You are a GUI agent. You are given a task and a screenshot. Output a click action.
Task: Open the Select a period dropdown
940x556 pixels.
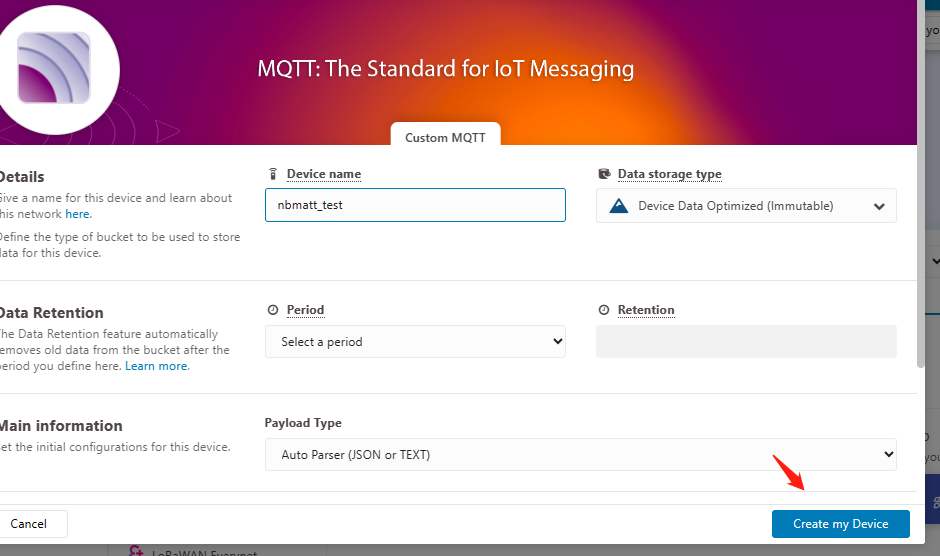click(415, 342)
